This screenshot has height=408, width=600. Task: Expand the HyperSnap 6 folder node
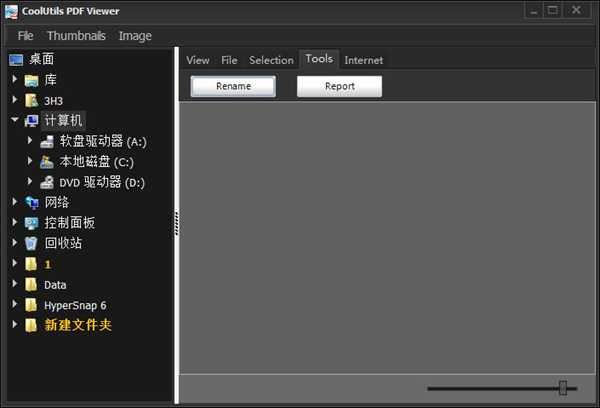15,304
